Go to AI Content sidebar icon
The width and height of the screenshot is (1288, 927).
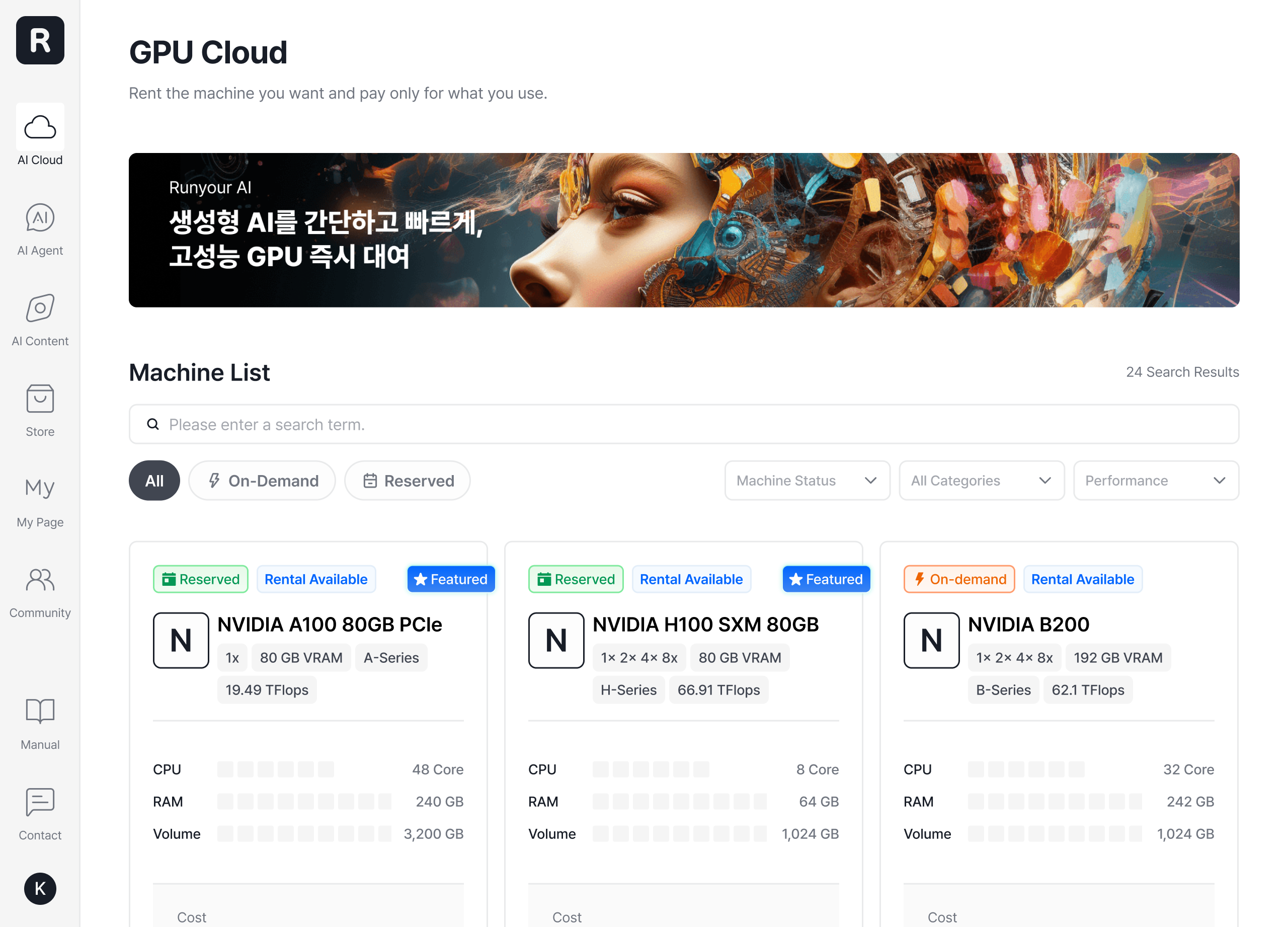click(40, 308)
